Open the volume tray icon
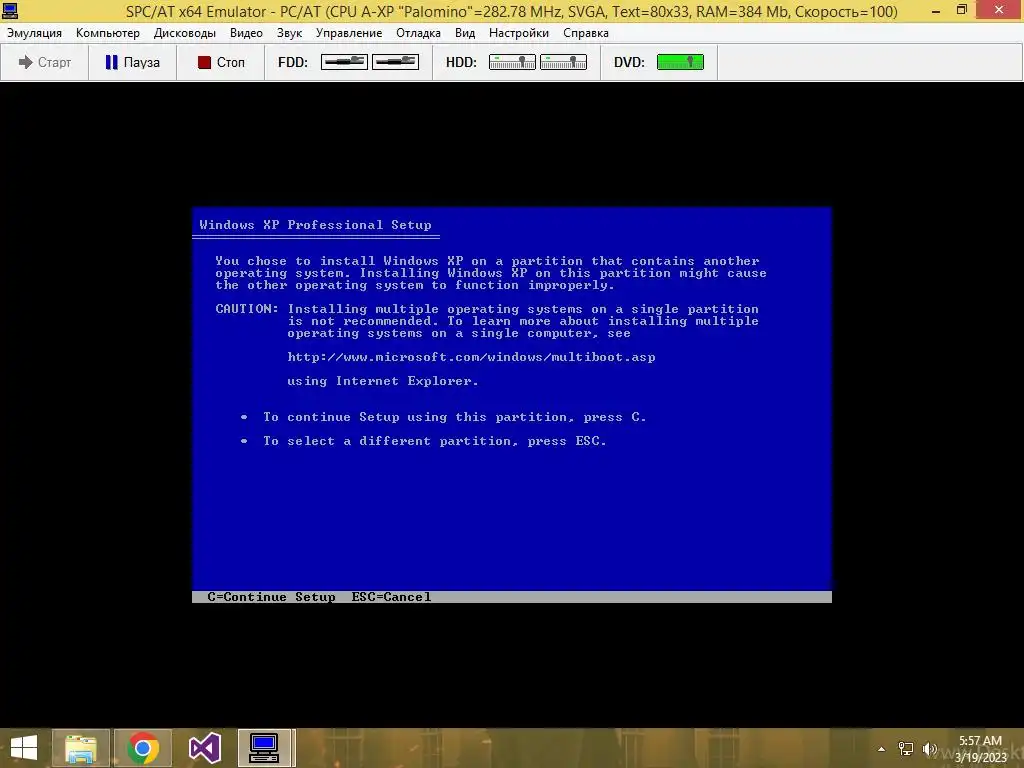This screenshot has width=1024, height=768. click(x=929, y=749)
